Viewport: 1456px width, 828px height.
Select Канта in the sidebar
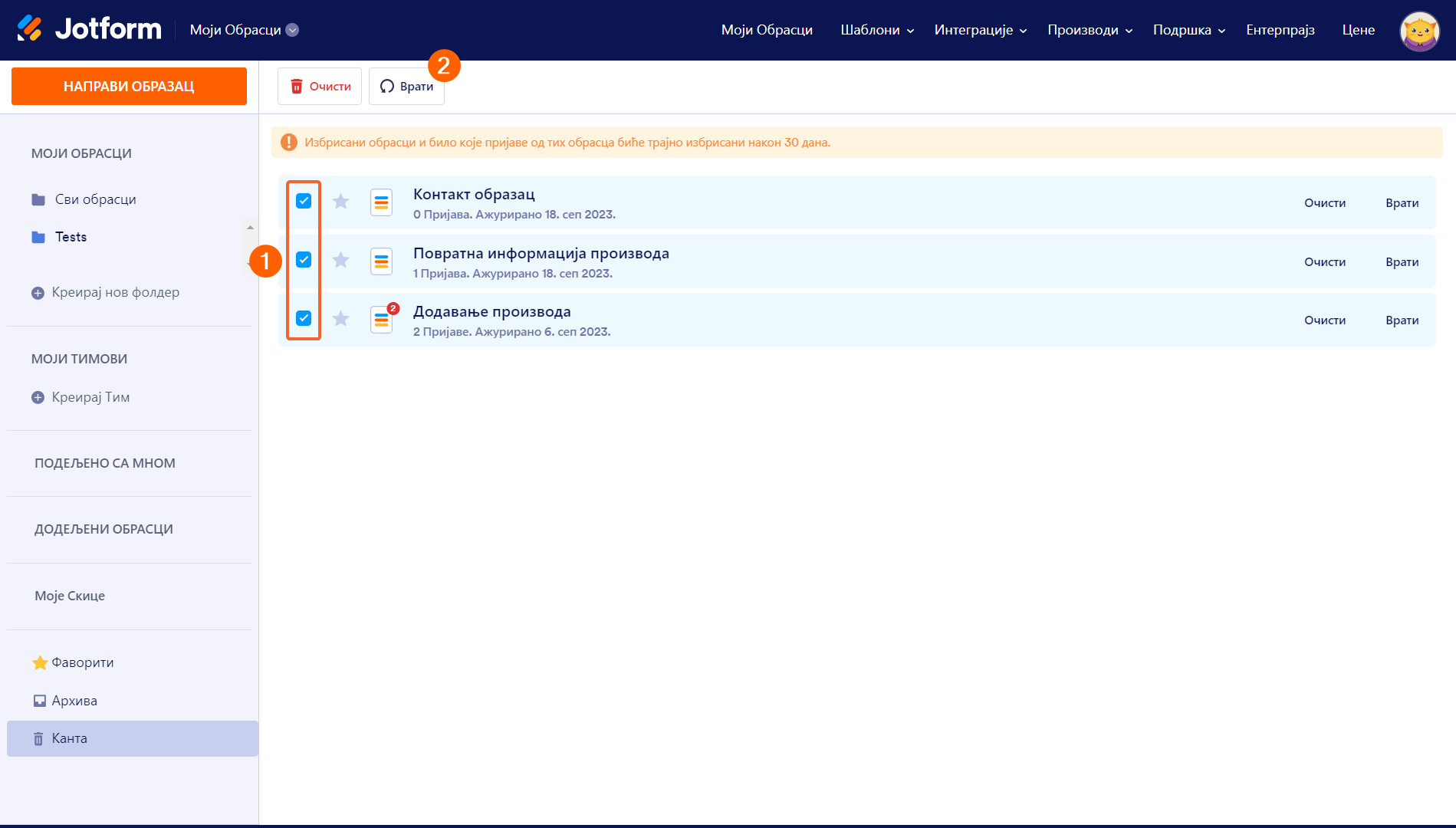pyautogui.click(x=133, y=739)
